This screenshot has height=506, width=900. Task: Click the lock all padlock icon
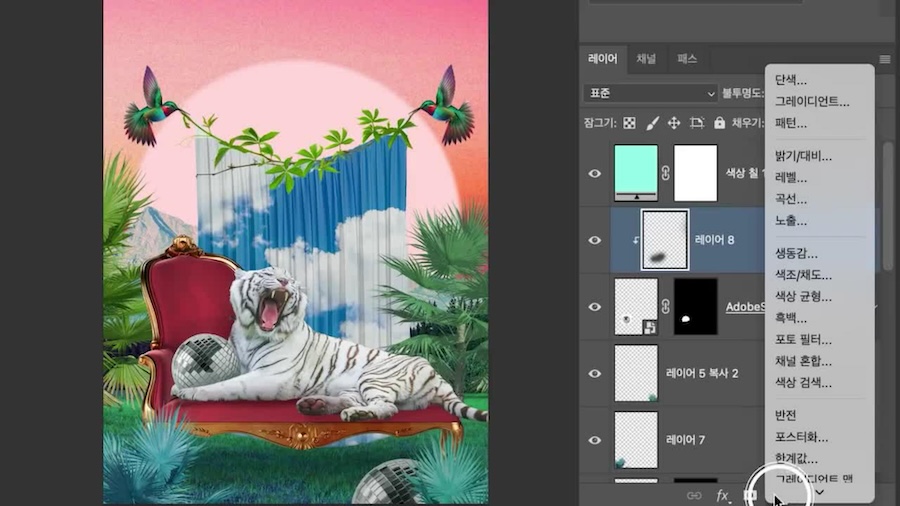pyautogui.click(x=719, y=123)
